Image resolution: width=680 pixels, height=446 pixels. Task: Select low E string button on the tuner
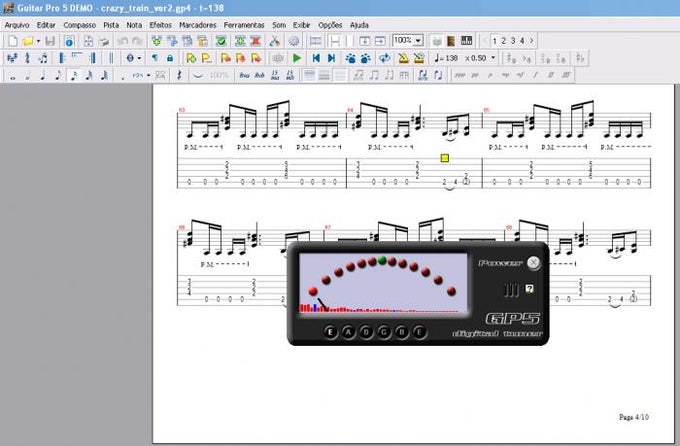coord(330,332)
